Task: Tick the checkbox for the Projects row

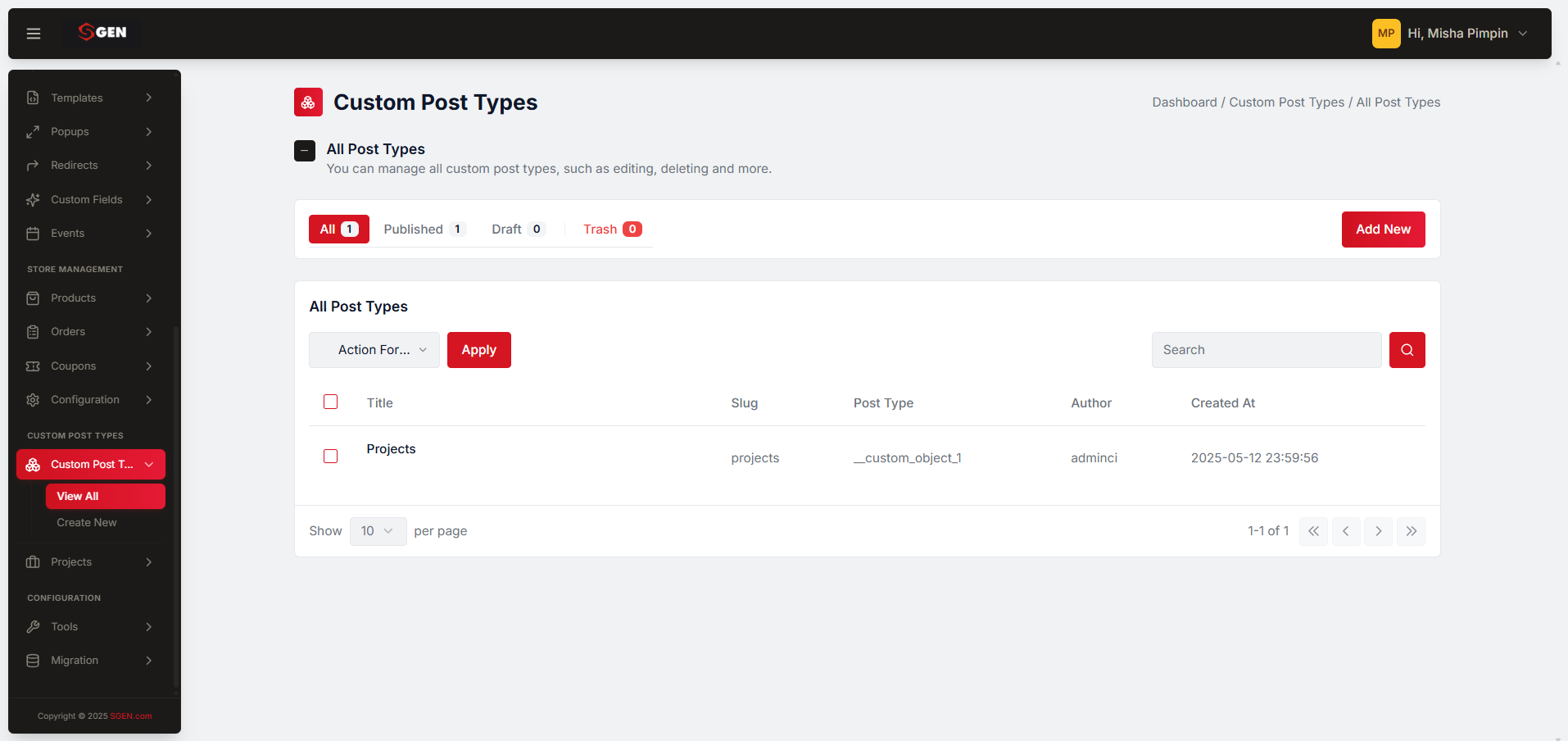Action: pos(331,456)
